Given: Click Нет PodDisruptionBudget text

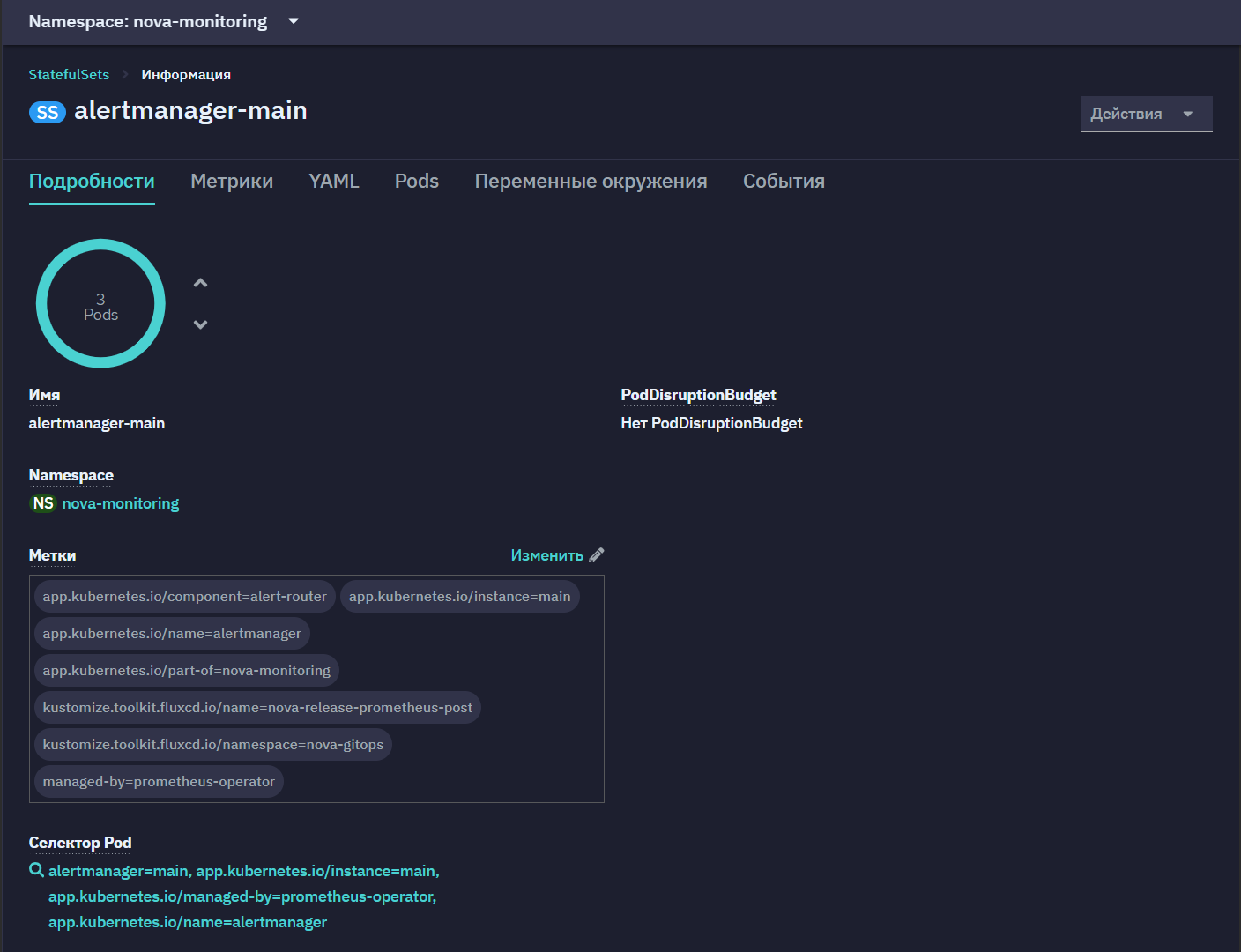Looking at the screenshot, I should pos(711,423).
